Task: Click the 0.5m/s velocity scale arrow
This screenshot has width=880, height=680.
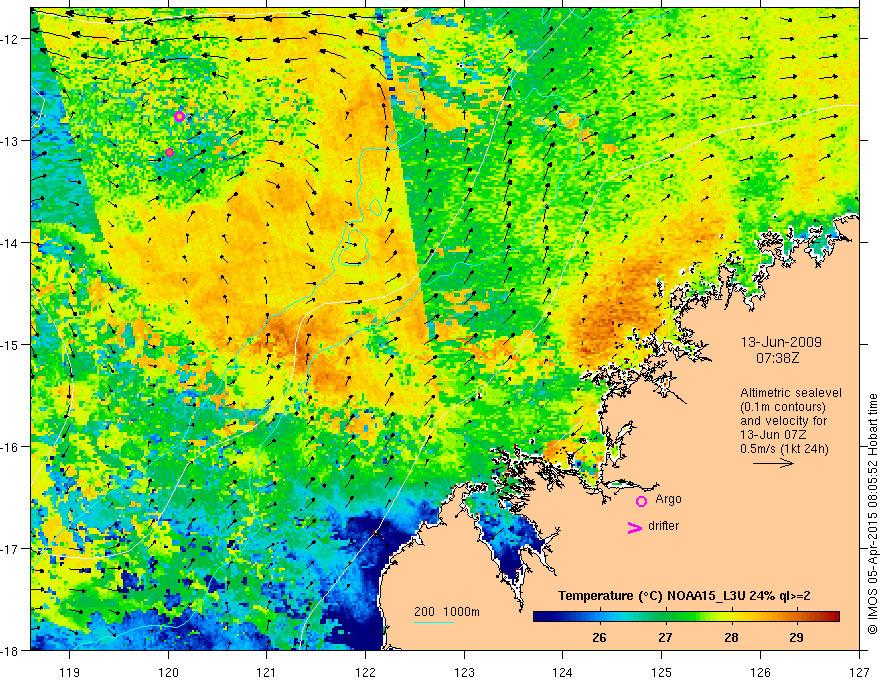Action: tap(773, 463)
